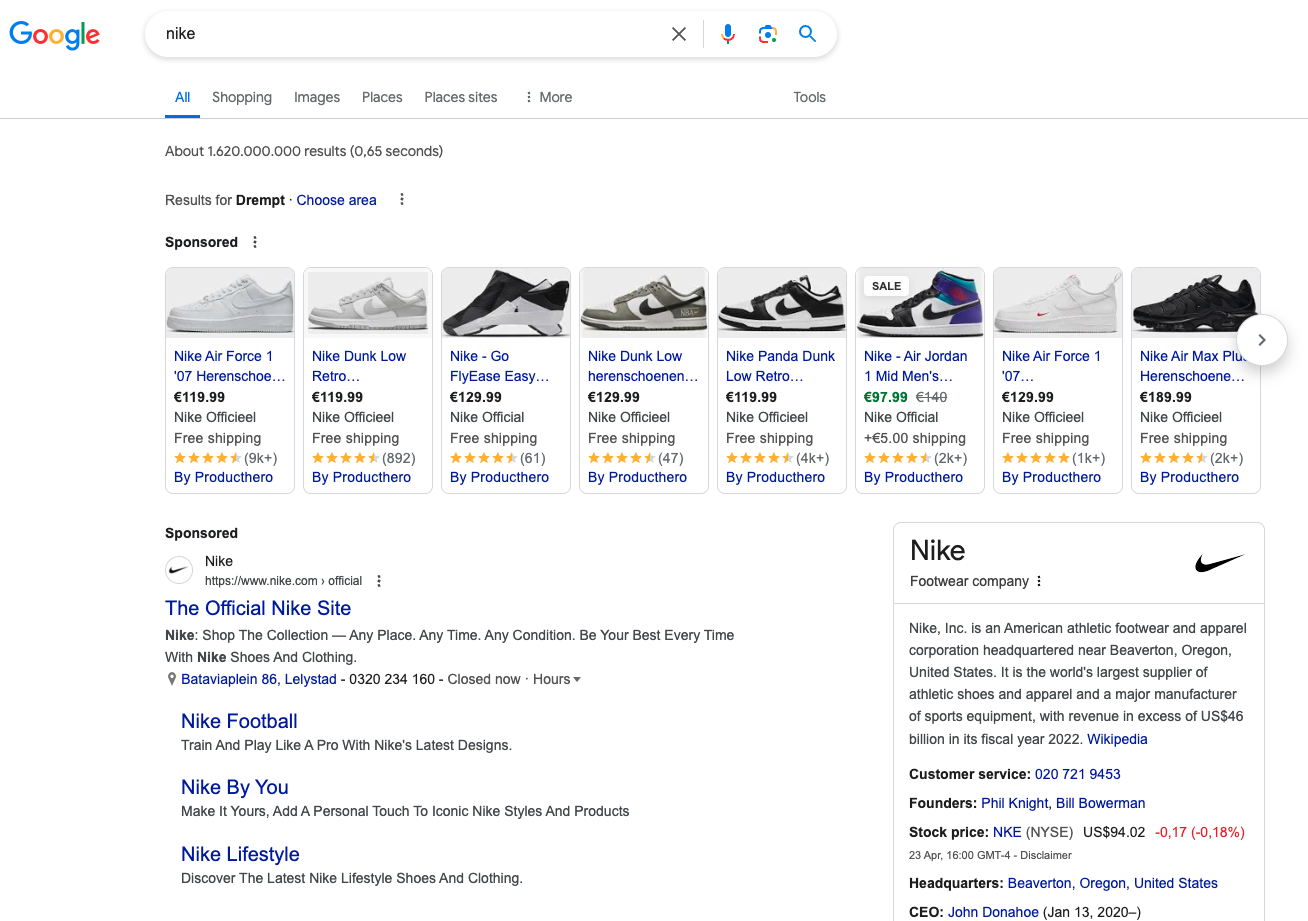Image resolution: width=1308 pixels, height=921 pixels.
Task: Open the Nike Football sitelink
Action: [x=239, y=721]
